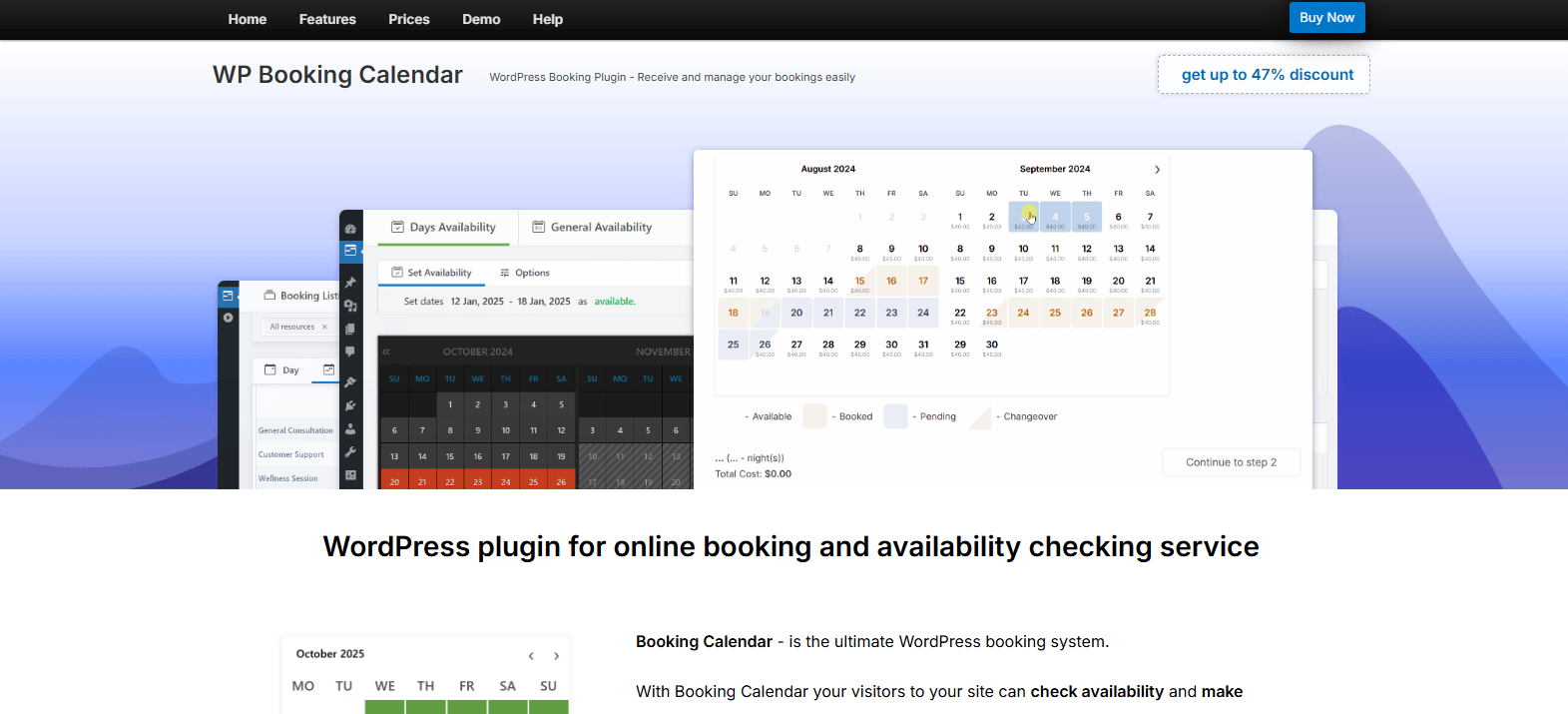Click the get up to 47% discount link
The image size is (1568, 714).
click(x=1264, y=75)
